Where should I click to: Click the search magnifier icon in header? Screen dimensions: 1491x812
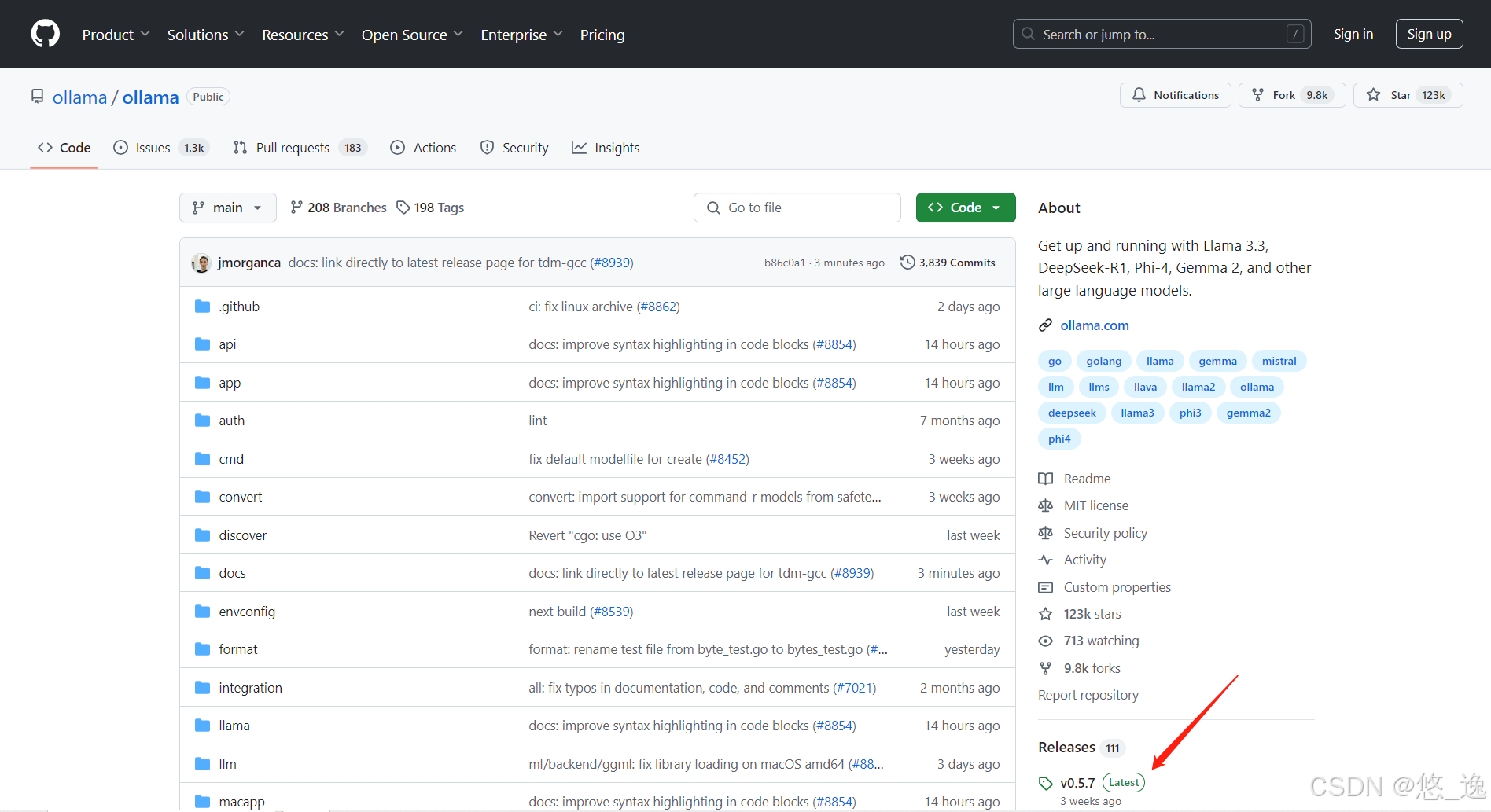[x=1028, y=34]
